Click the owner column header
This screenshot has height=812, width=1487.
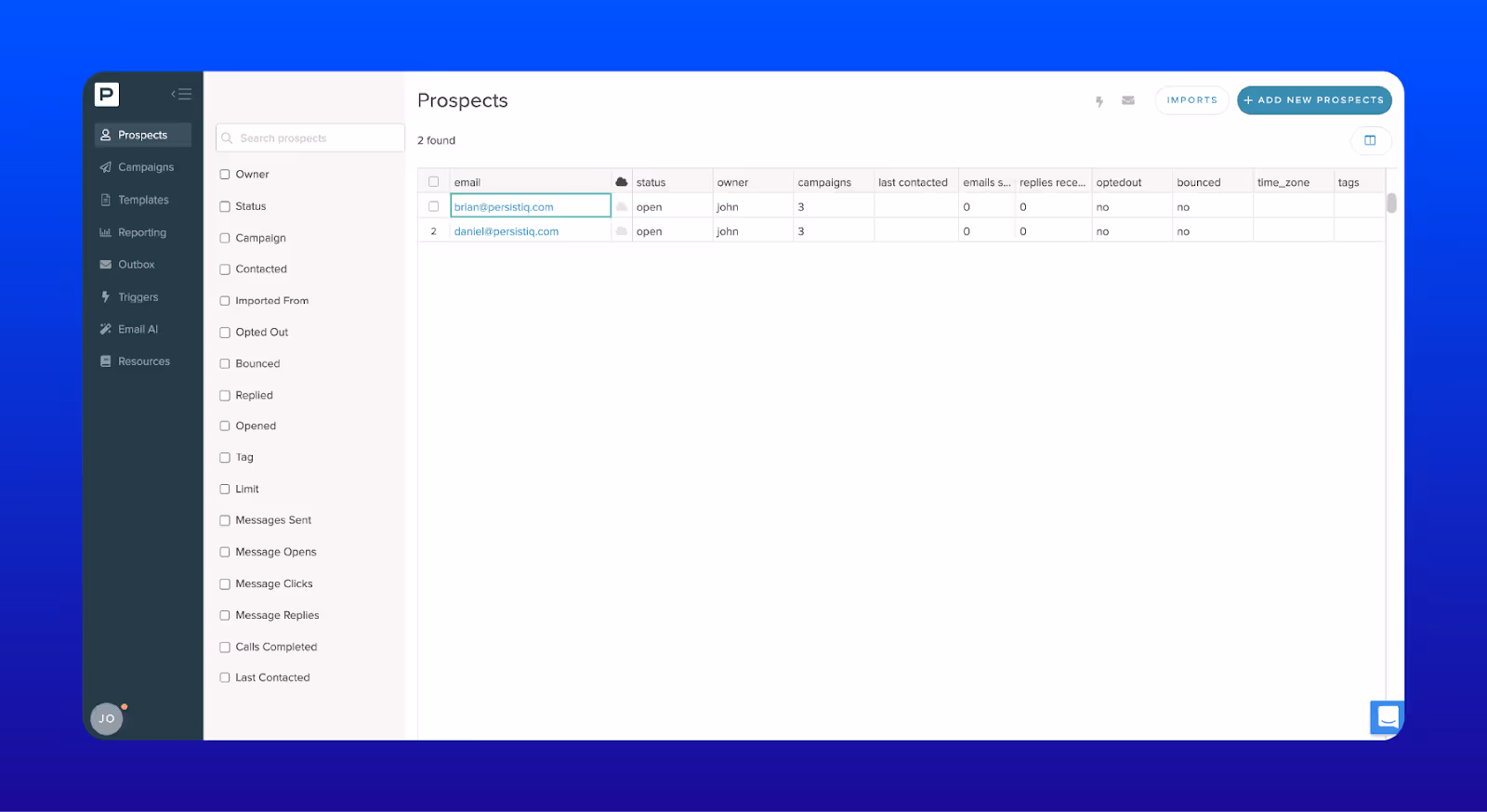754,182
